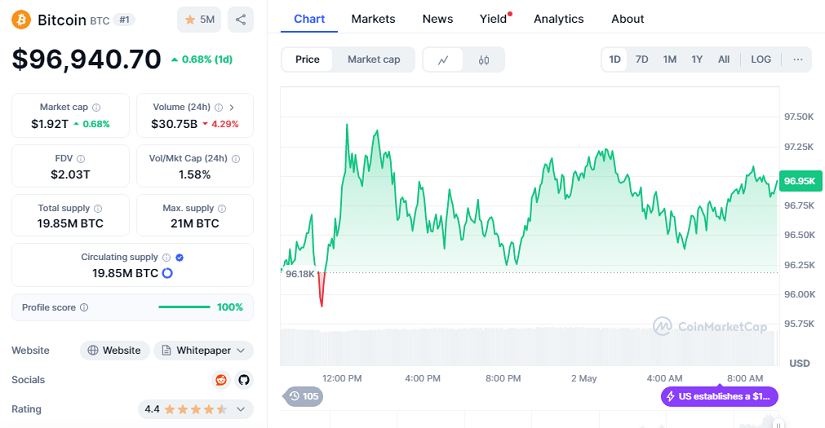The height and width of the screenshot is (428, 825).
Task: Switch to candlestick chart icon
Action: pyautogui.click(x=484, y=60)
